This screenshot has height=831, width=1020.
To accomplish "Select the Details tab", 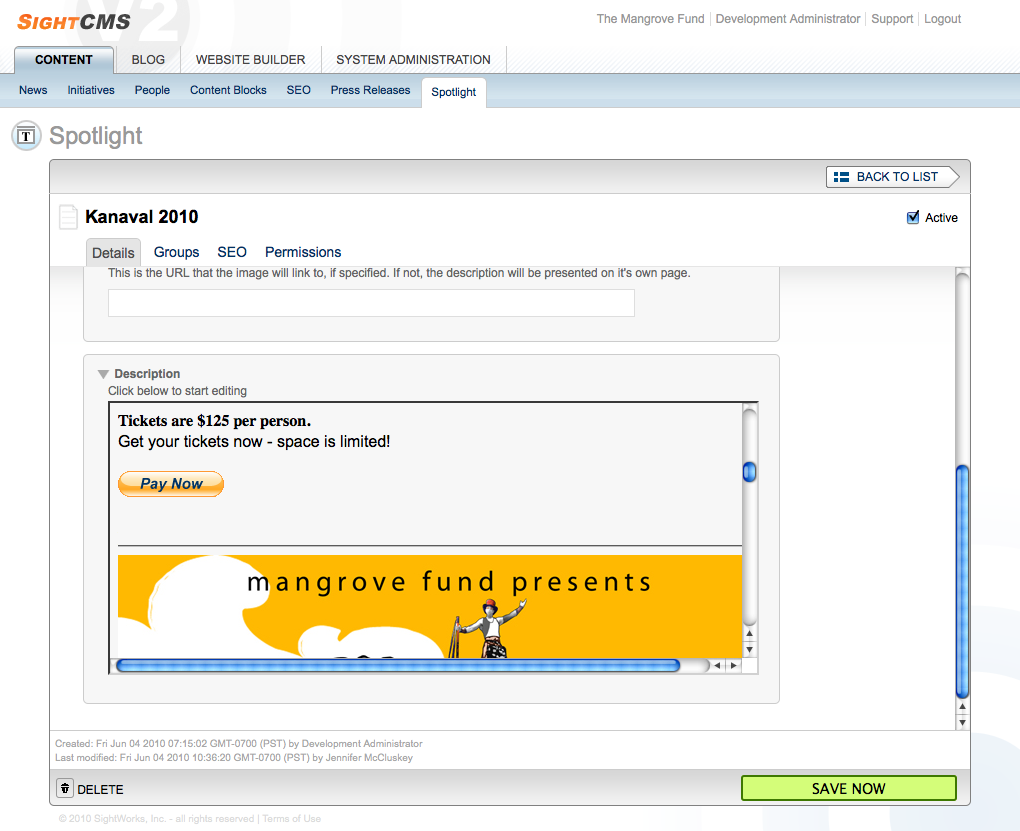I will point(113,253).
